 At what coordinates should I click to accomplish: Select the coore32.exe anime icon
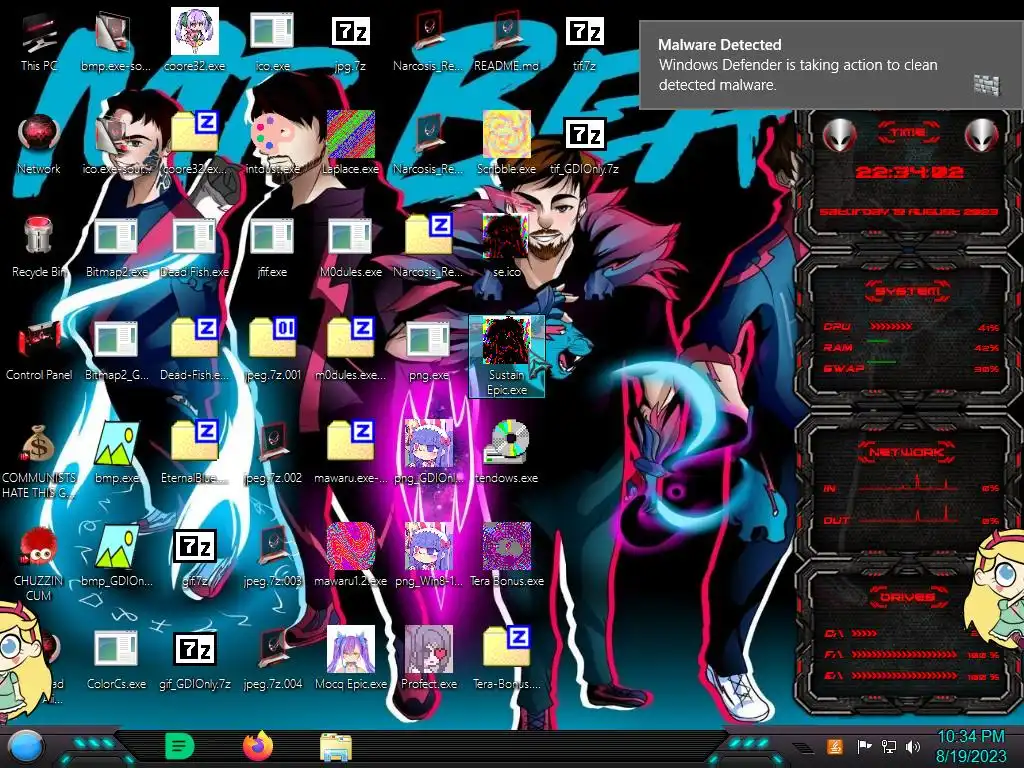coord(195,38)
